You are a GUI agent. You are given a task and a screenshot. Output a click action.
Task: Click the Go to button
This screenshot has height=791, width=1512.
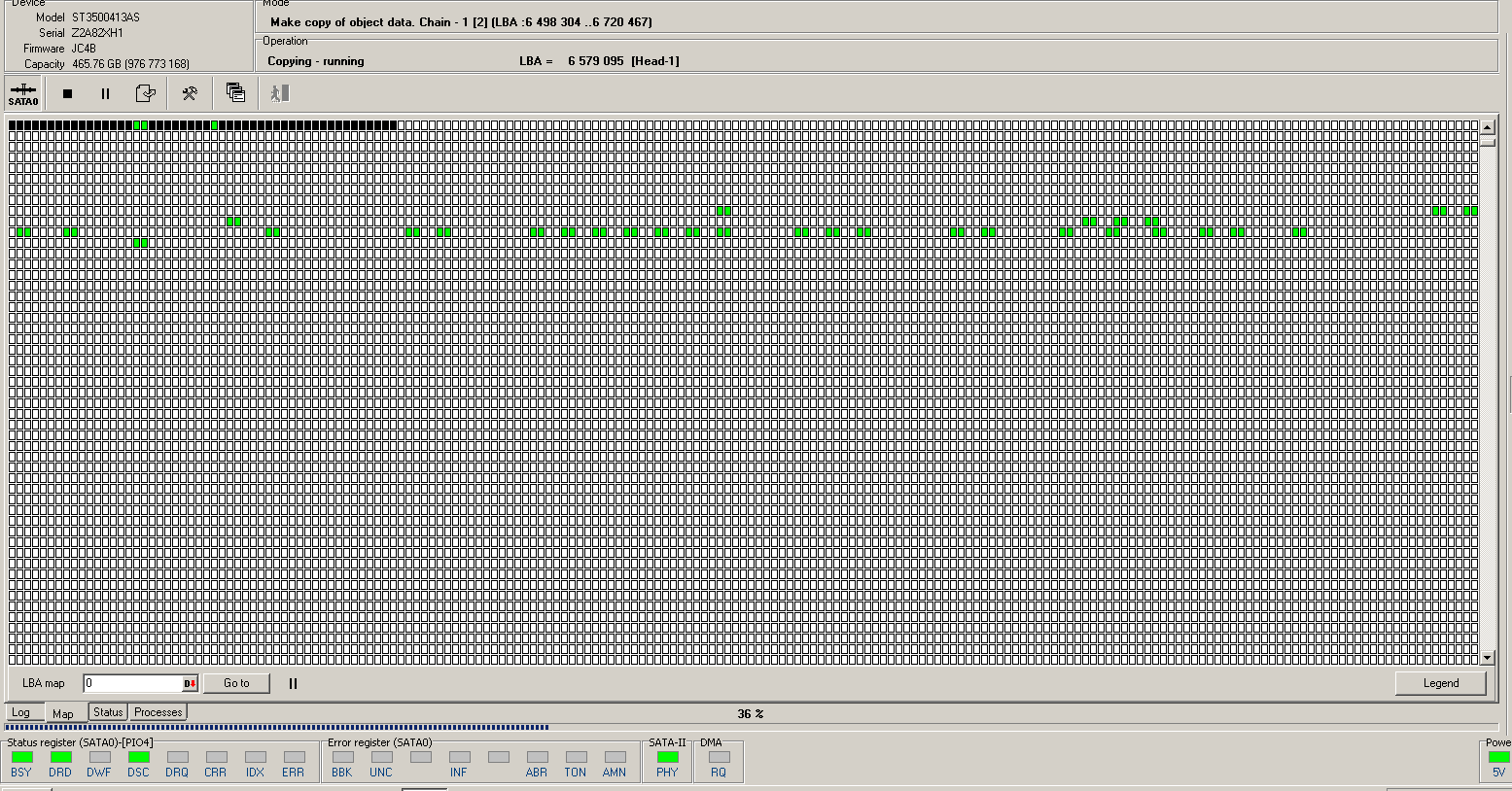click(x=236, y=683)
